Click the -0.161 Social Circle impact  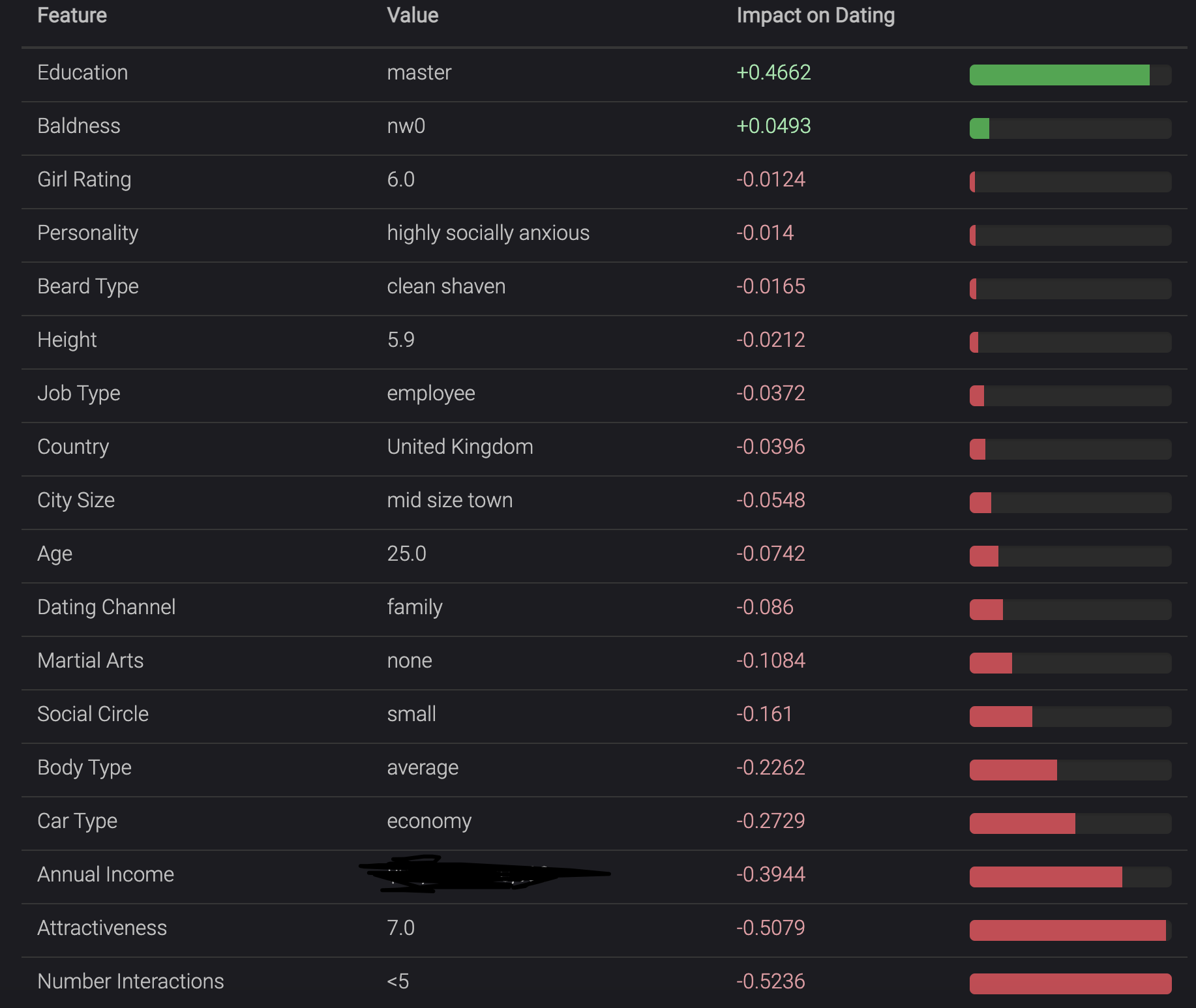(x=764, y=714)
